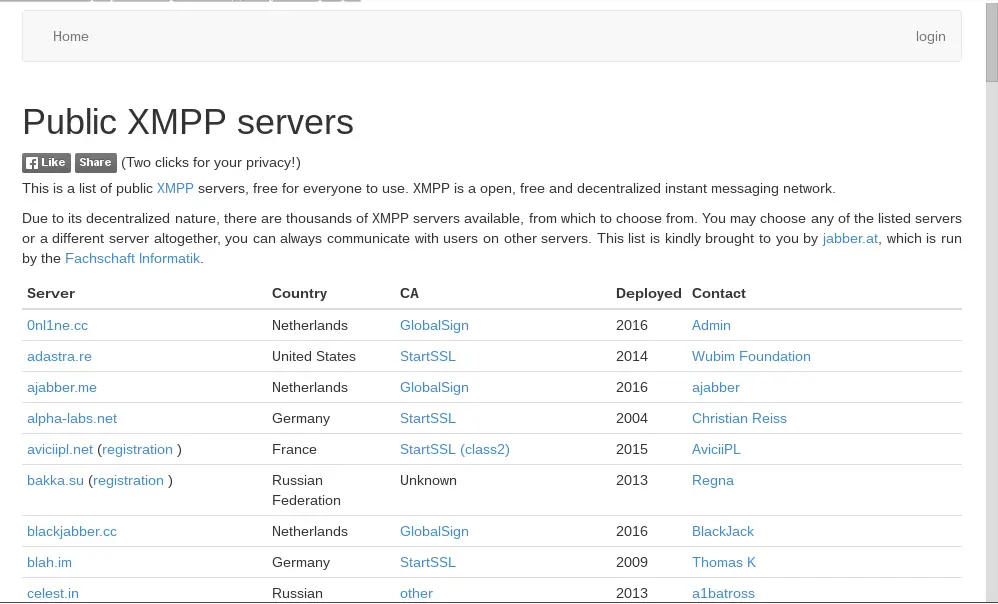
Task: Open the Thomas K contact link
Action: 724,563
